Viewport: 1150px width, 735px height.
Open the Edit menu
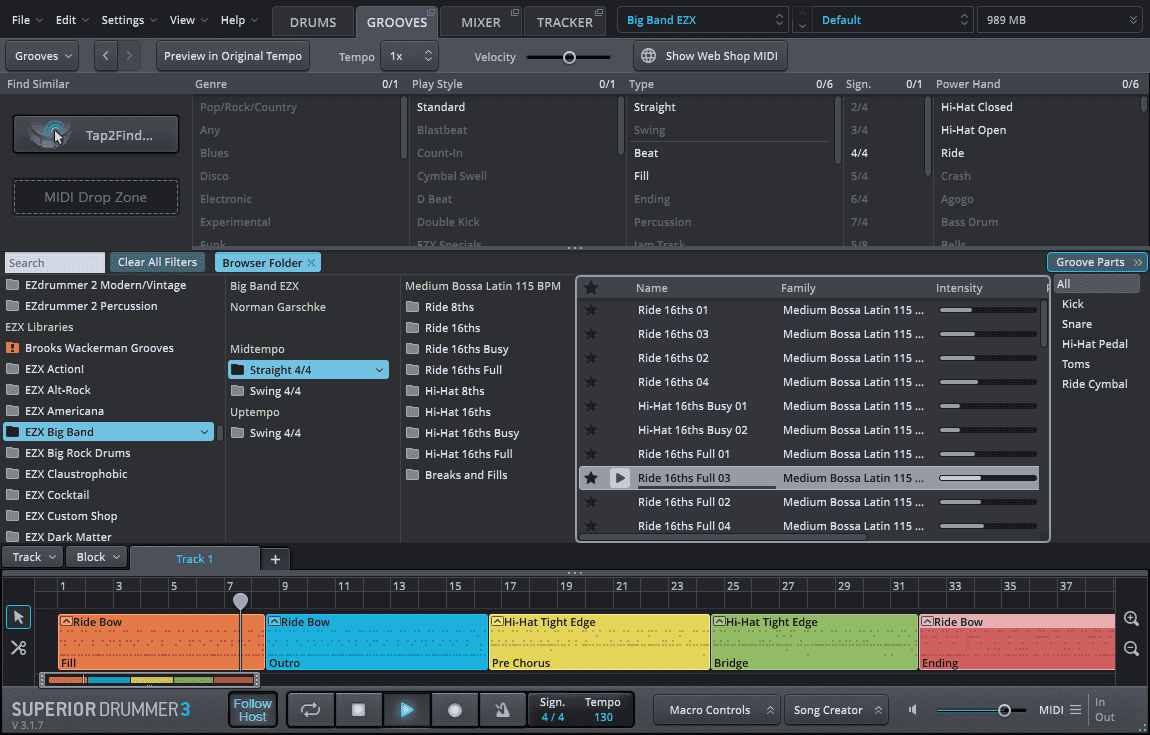click(x=72, y=20)
